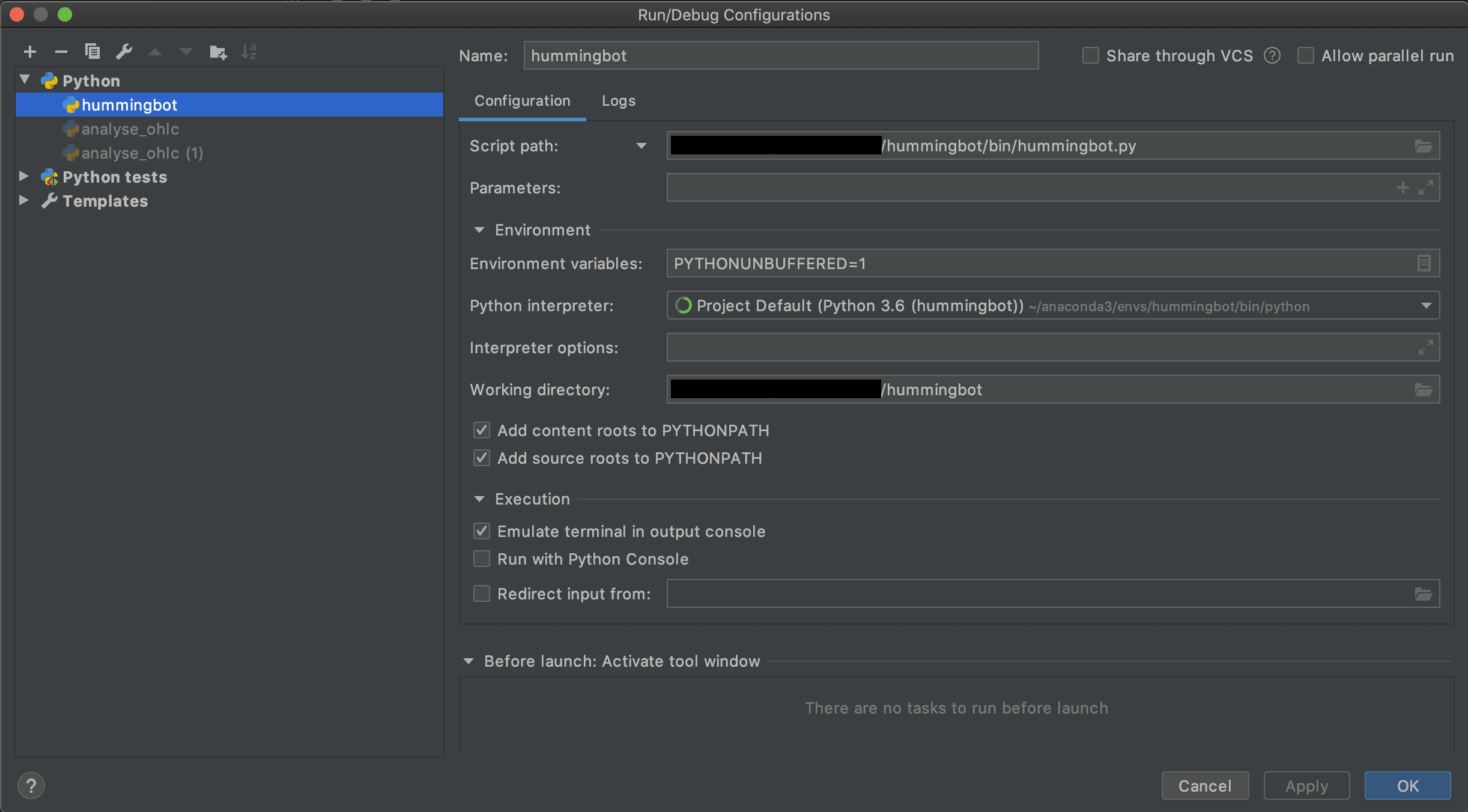The width and height of the screenshot is (1468, 812).
Task: Copy the selected configuration
Action: [x=92, y=52]
